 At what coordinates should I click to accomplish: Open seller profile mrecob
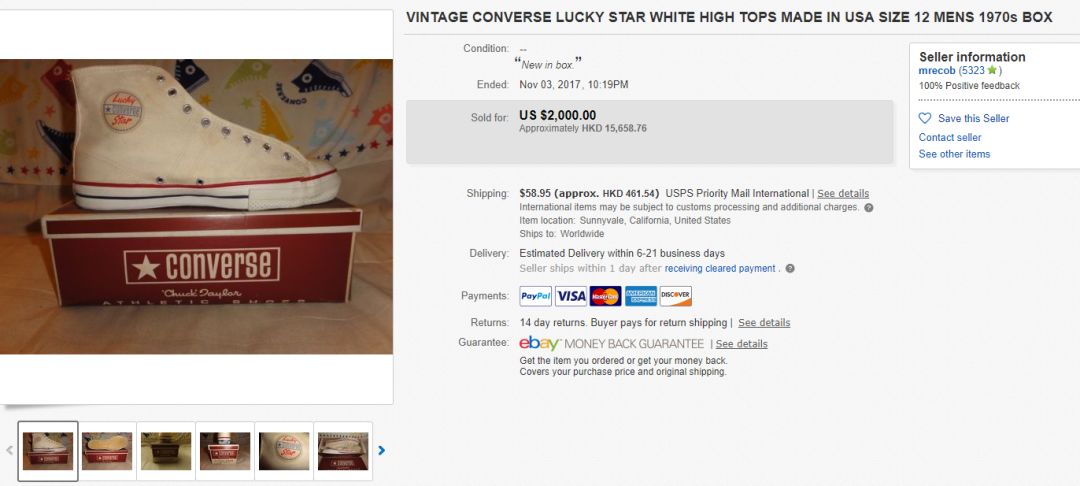(x=937, y=71)
